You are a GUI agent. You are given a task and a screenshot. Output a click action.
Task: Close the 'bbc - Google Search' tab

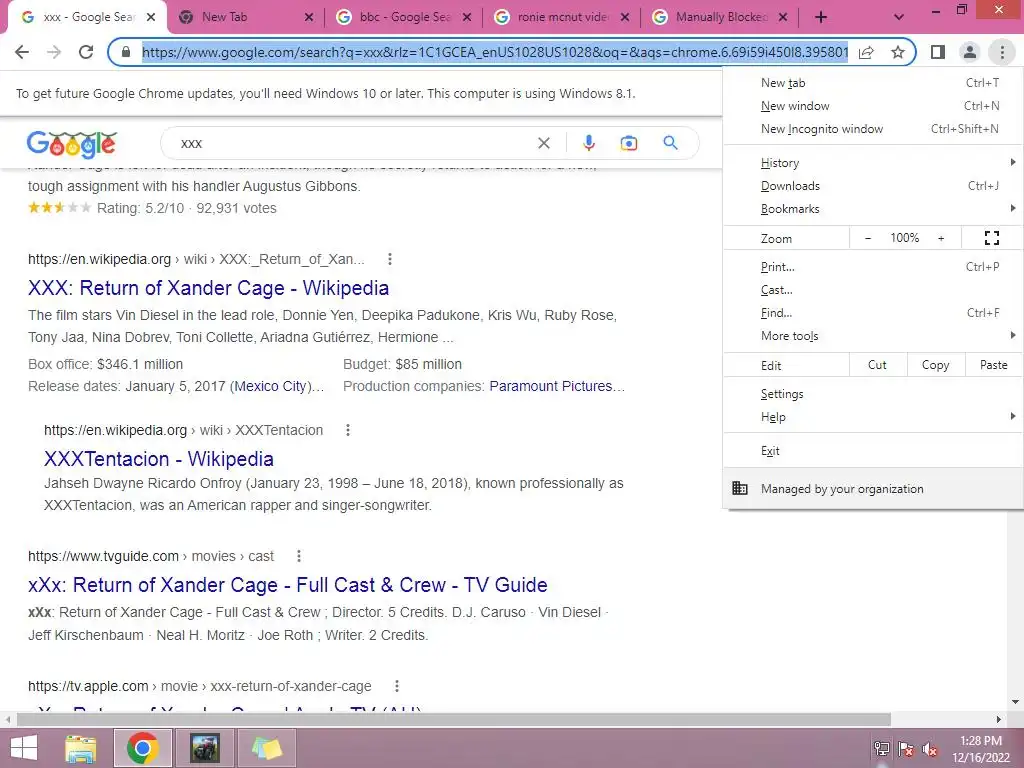pyautogui.click(x=467, y=18)
